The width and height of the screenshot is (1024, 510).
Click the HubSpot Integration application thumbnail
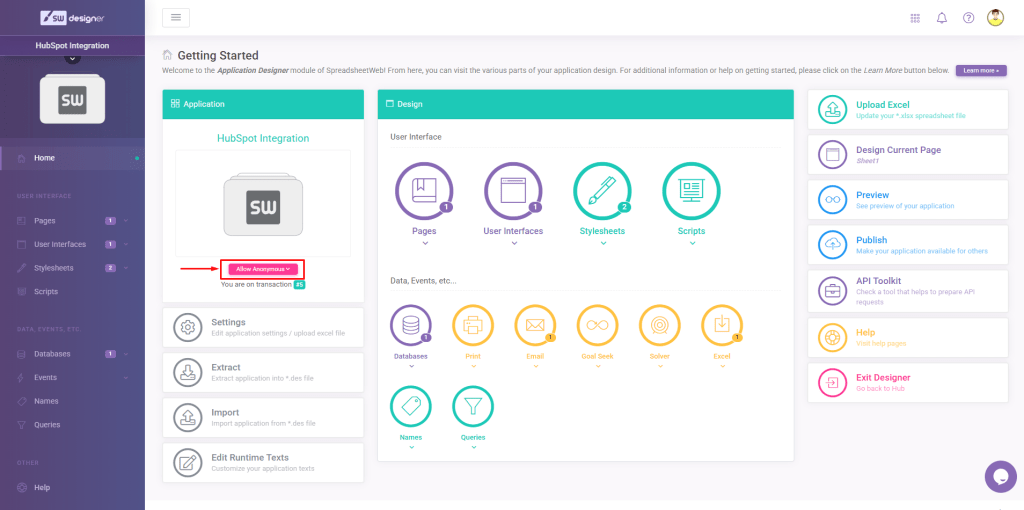tap(263, 205)
